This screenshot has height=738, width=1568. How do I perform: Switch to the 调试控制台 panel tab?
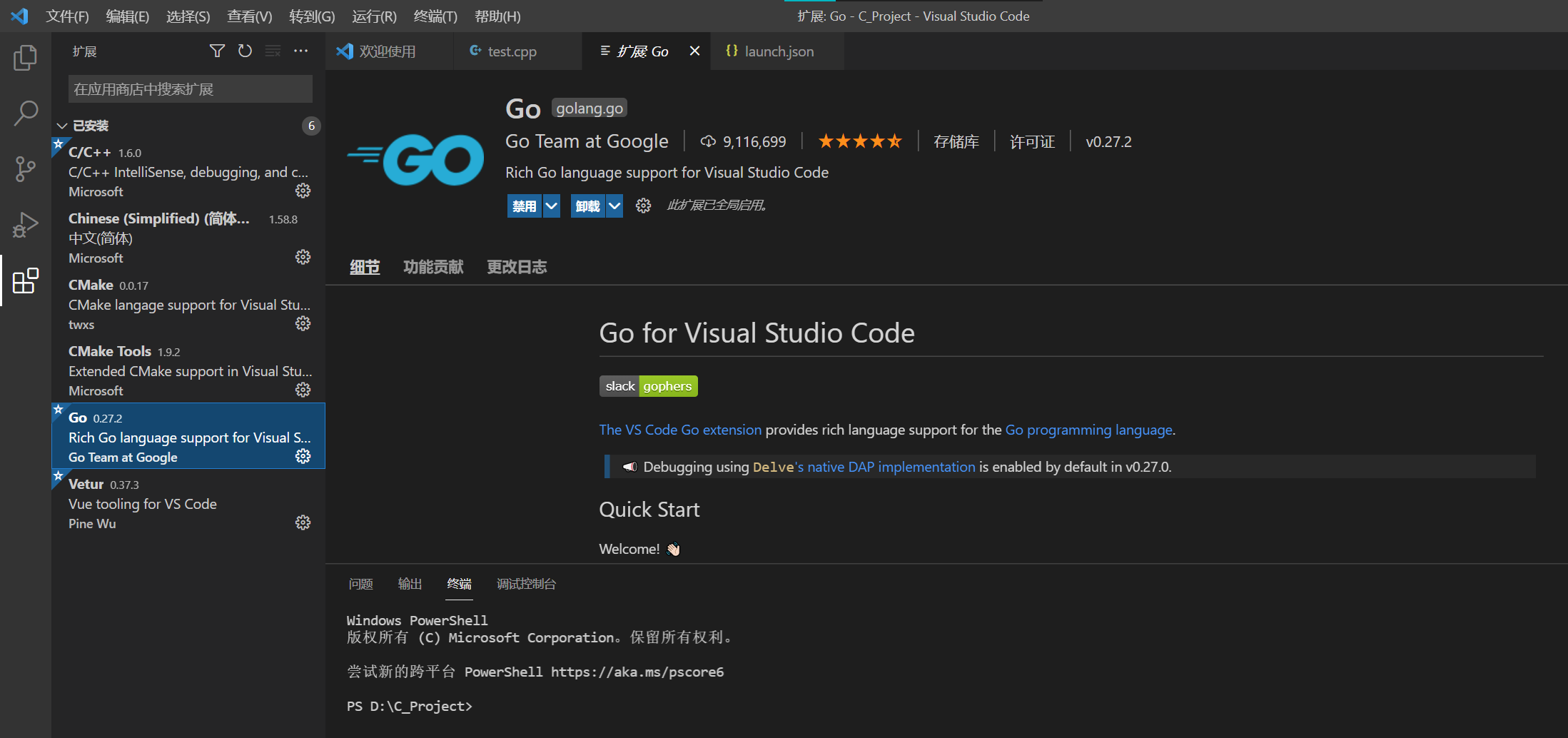pyautogui.click(x=527, y=584)
